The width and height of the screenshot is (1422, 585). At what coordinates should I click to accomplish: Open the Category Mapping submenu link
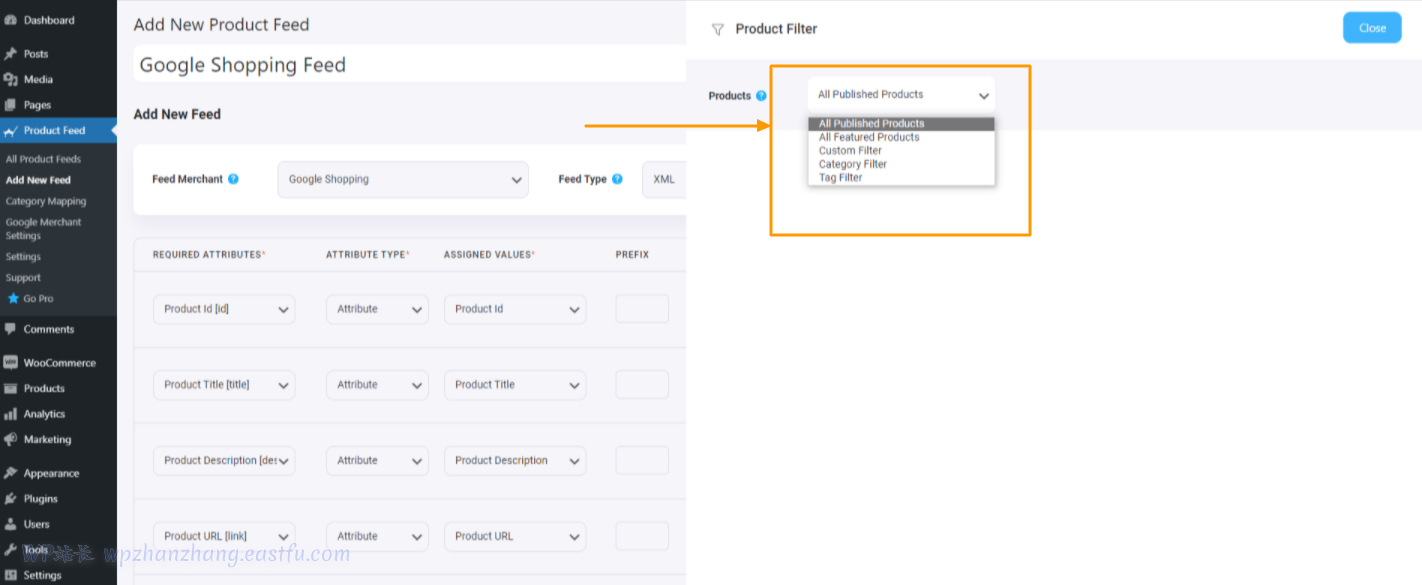point(46,201)
